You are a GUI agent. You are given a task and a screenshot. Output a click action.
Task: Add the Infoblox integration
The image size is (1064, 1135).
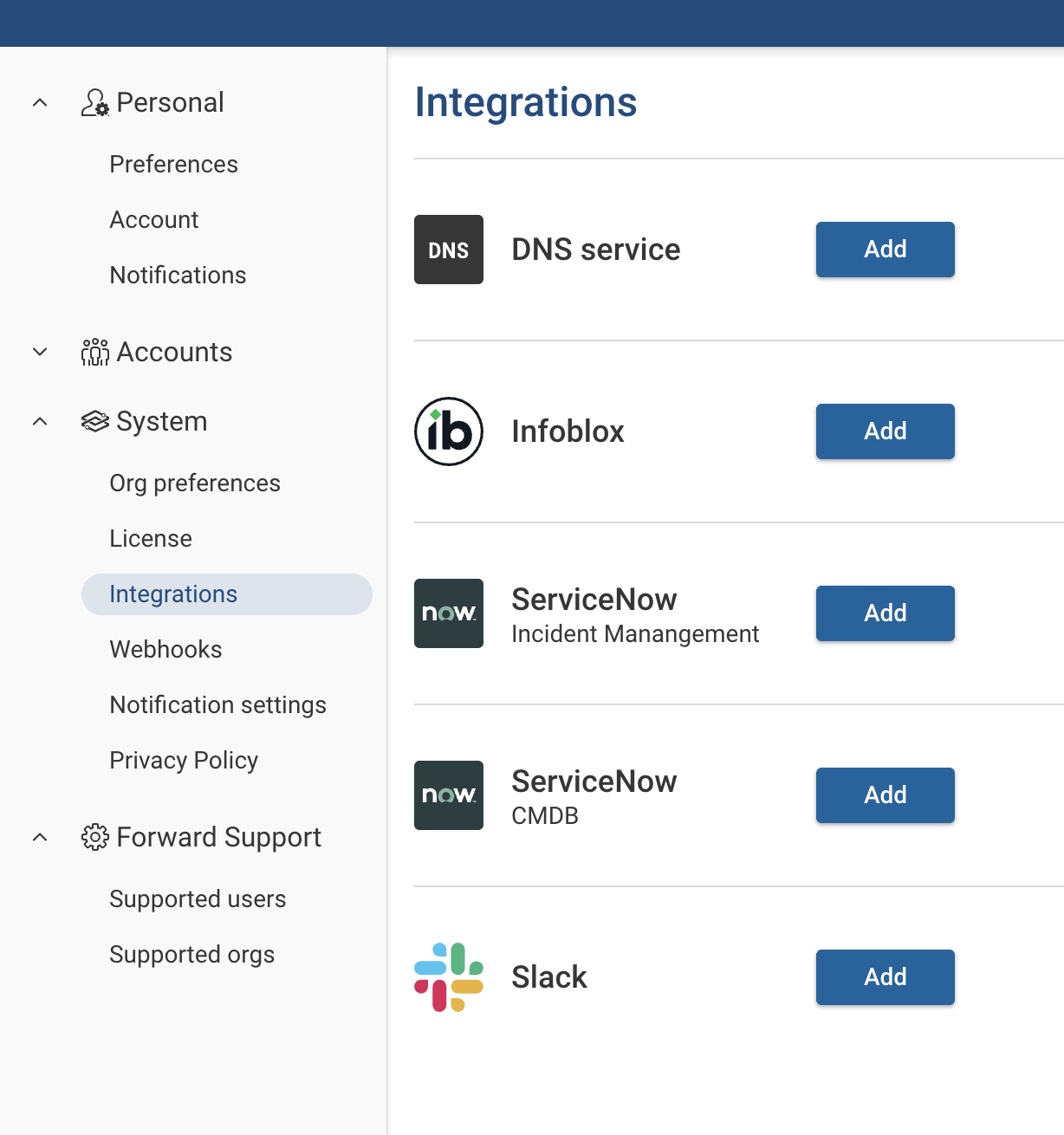click(885, 431)
